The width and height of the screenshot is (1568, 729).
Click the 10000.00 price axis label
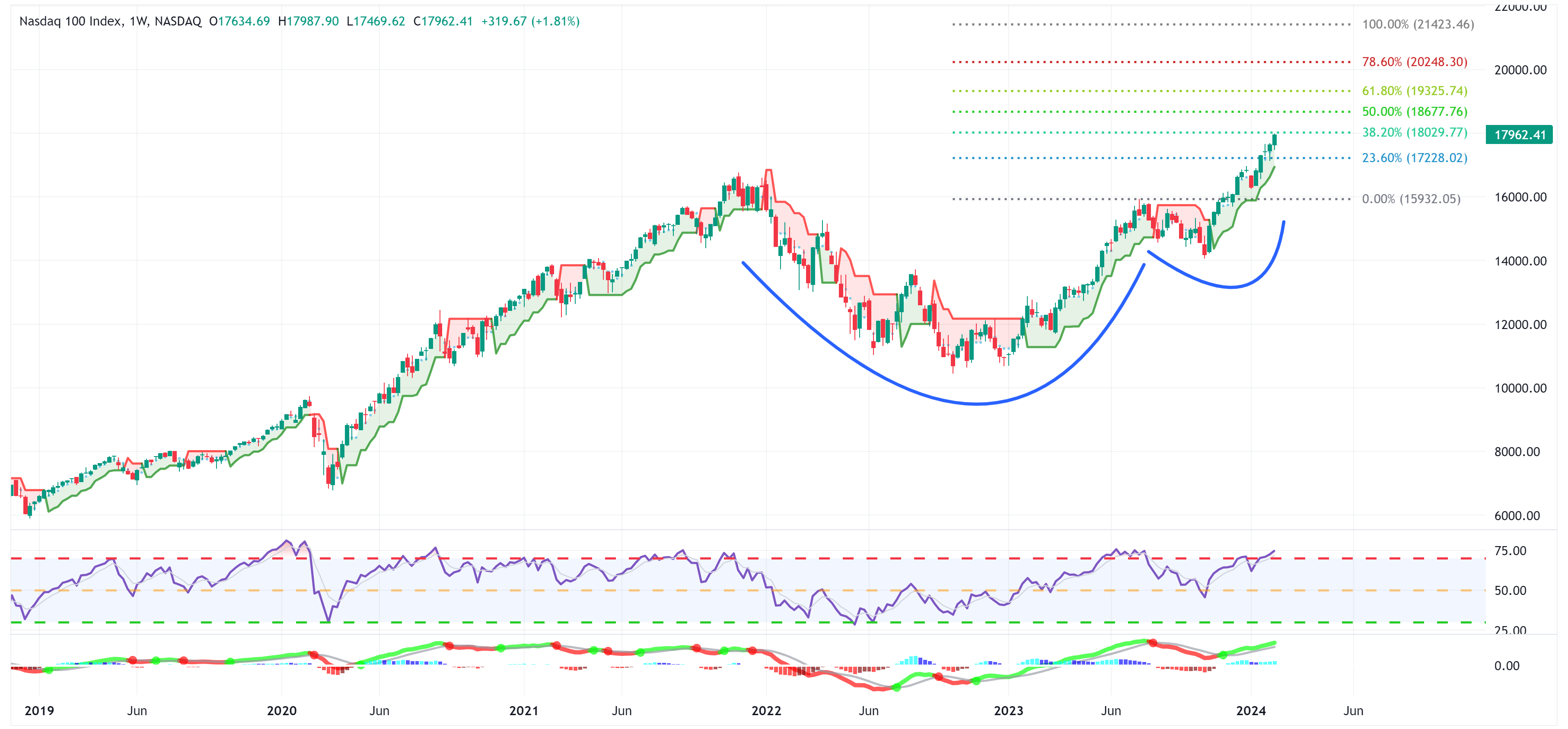tap(1520, 388)
